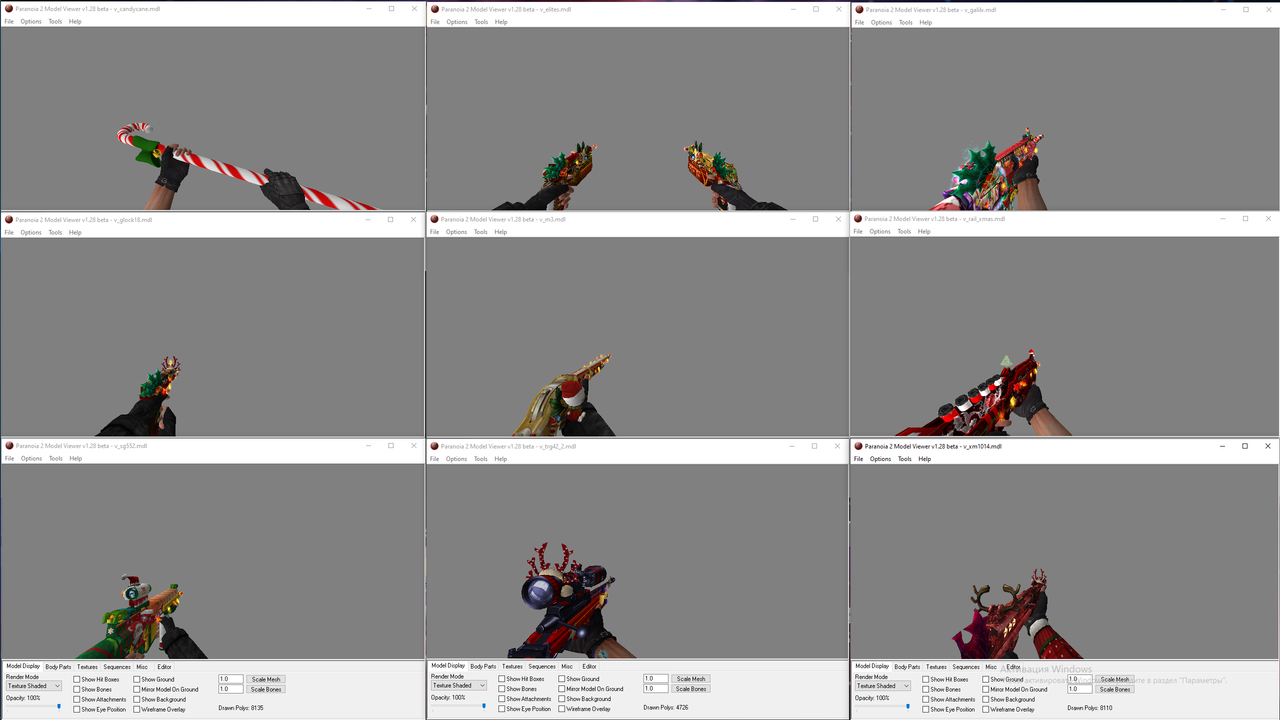The width and height of the screenshot is (1280, 720).
Task: Click the app icon in the v_elites.mdl title bar
Action: [435, 9]
